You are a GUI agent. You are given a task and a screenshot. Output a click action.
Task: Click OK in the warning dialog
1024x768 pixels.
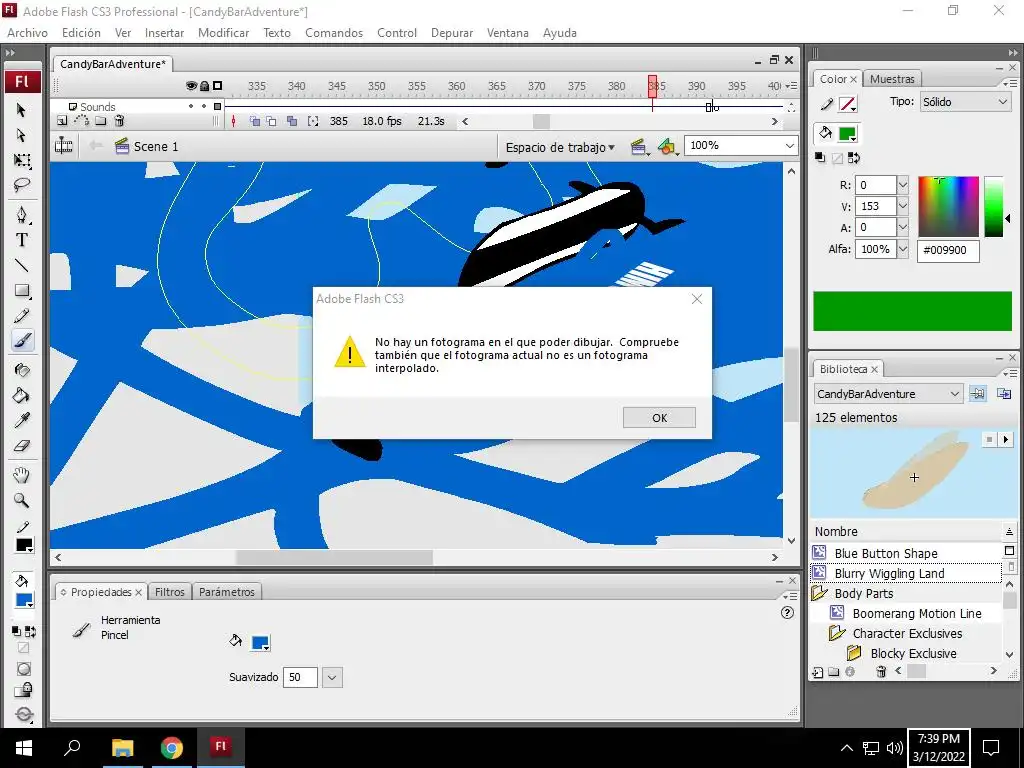tap(659, 418)
